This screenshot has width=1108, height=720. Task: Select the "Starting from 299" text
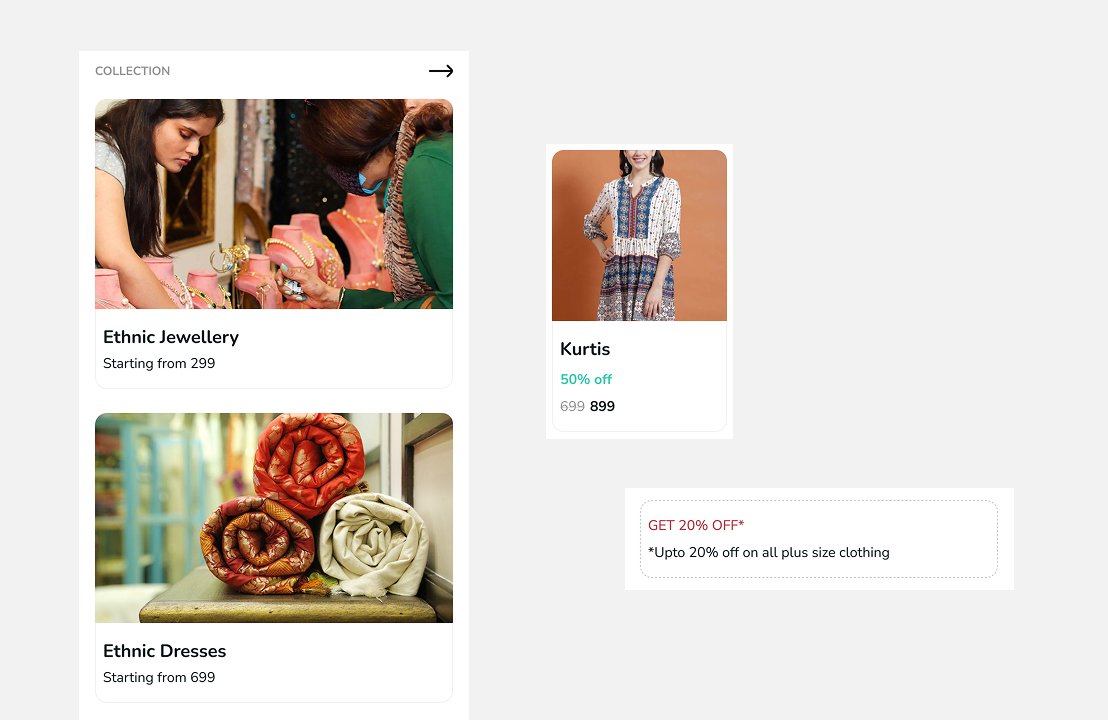click(159, 363)
